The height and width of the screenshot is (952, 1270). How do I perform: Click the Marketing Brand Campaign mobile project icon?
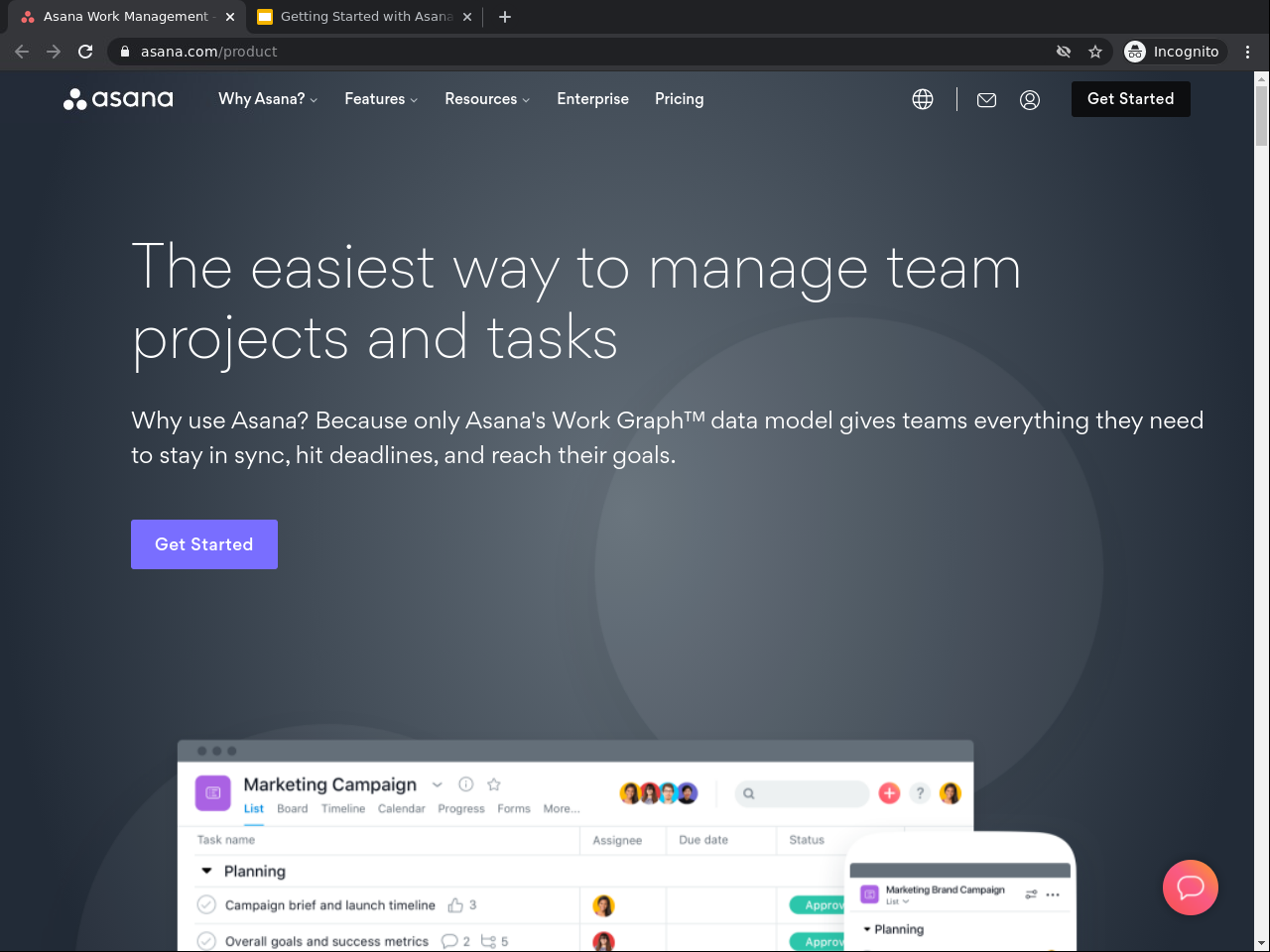point(870,894)
